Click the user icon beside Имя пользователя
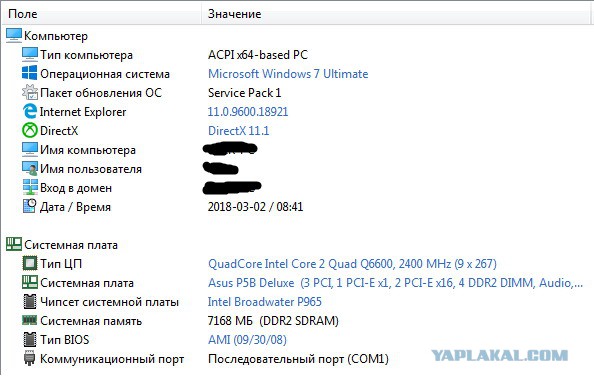 pos(30,169)
